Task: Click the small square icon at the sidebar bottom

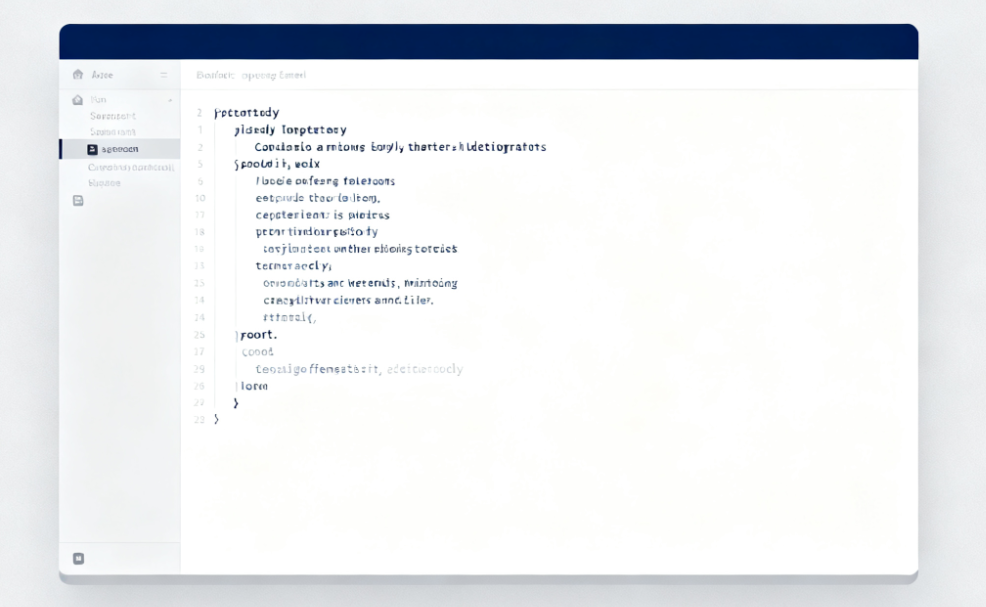Action: [78, 558]
